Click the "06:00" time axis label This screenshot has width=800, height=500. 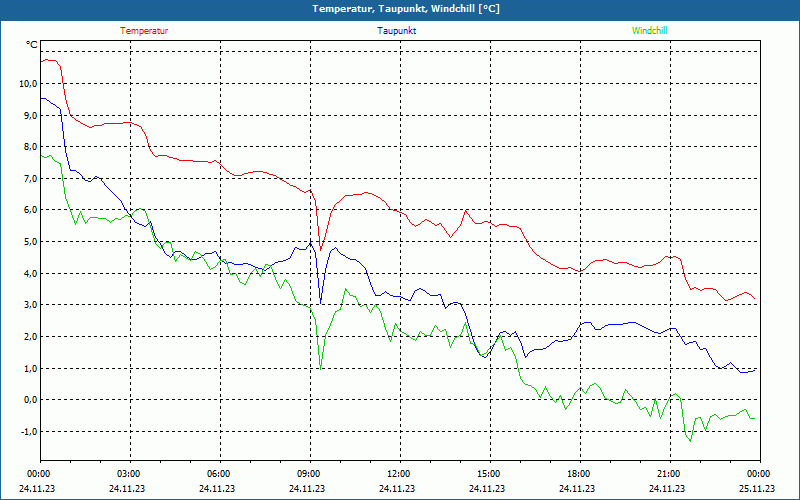tap(220, 474)
